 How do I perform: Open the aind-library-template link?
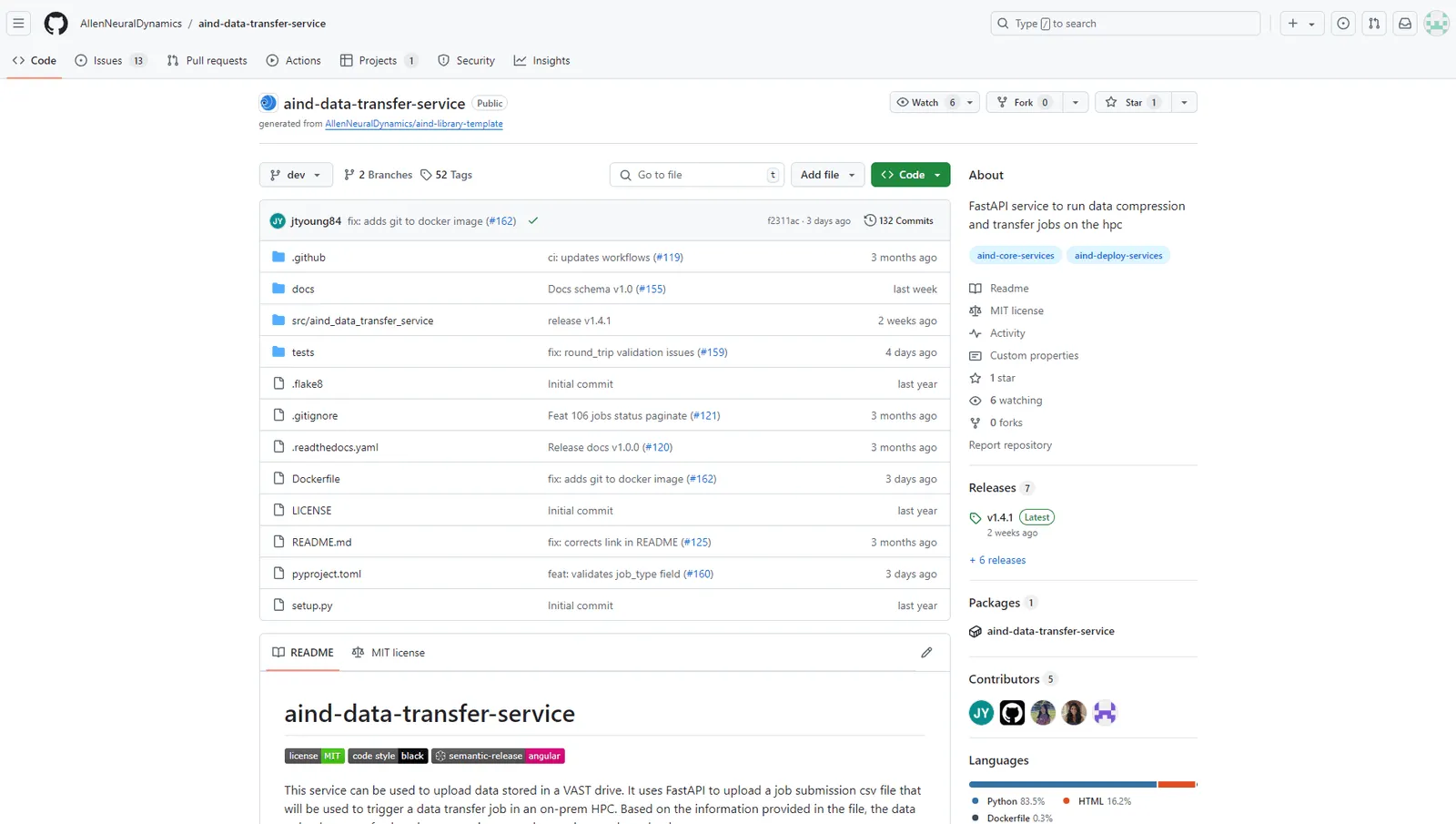point(414,124)
